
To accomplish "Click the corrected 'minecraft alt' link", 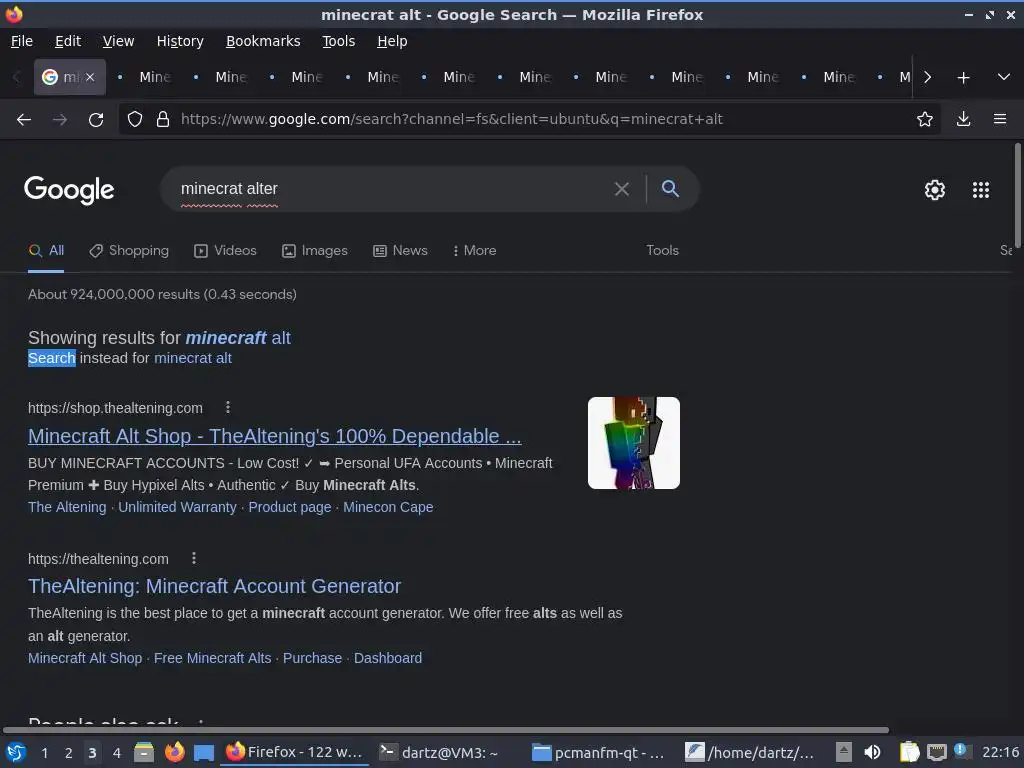I will click(x=238, y=338).
